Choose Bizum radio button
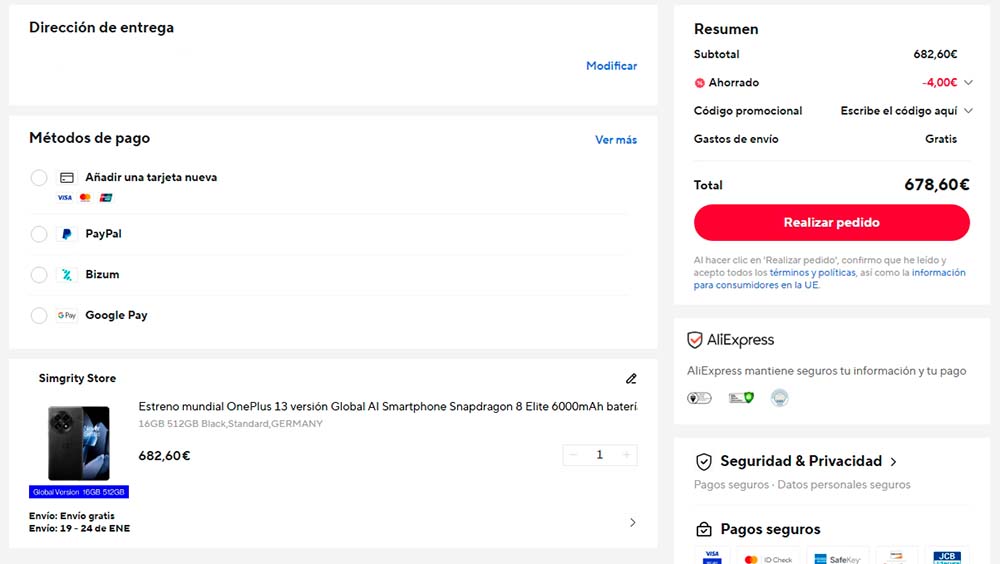This screenshot has width=1000, height=564. pyautogui.click(x=39, y=275)
